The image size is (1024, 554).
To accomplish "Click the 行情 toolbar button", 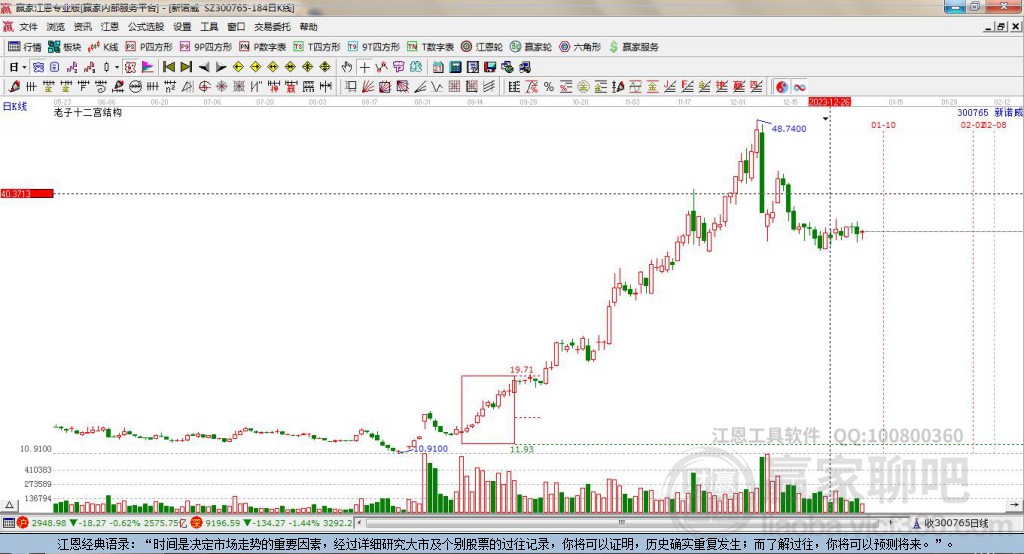I will pyautogui.click(x=24, y=47).
